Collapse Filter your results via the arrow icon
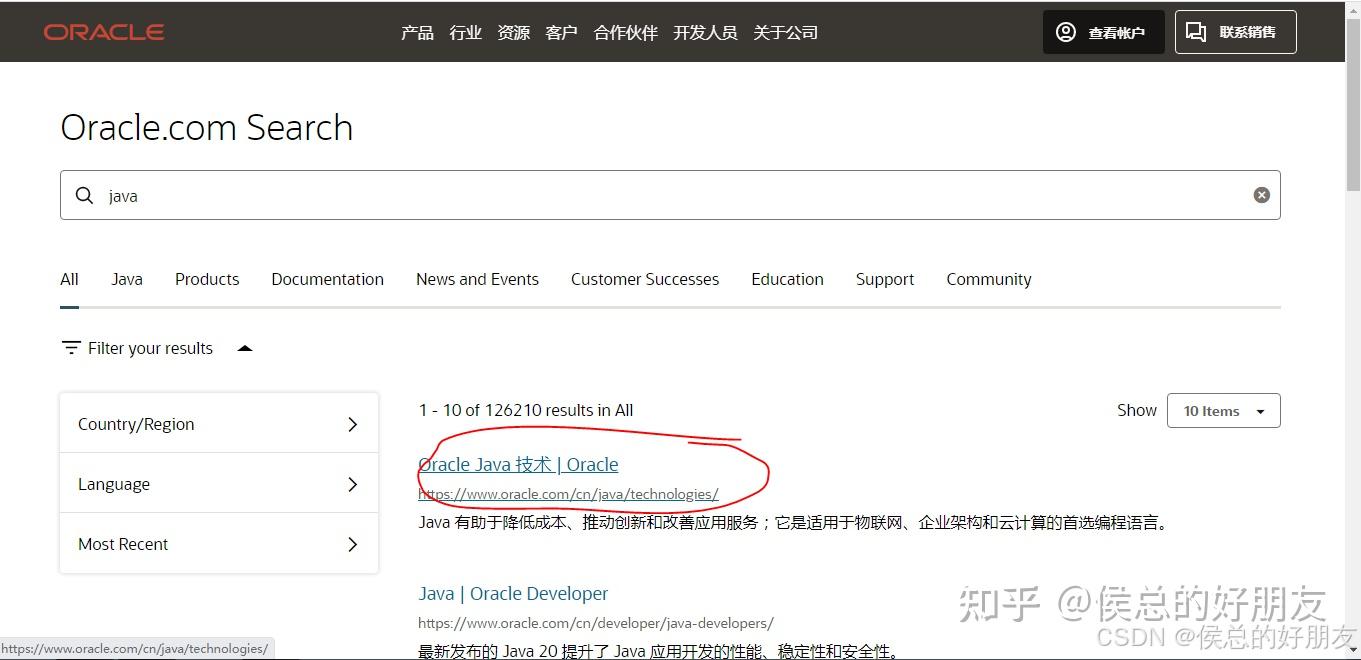Screen dimensions: 1361x660 [x=245, y=347]
